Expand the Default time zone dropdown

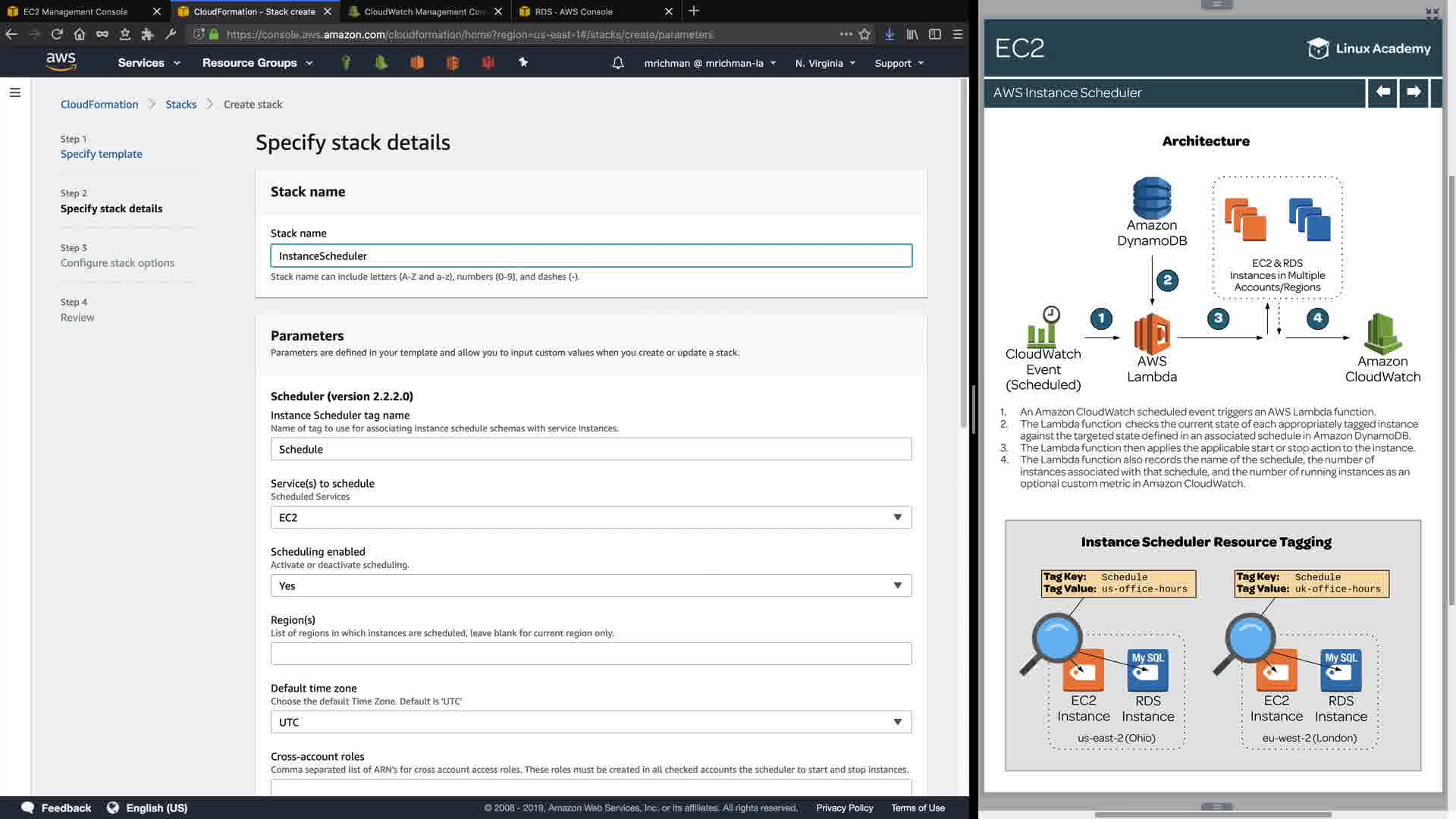(591, 723)
